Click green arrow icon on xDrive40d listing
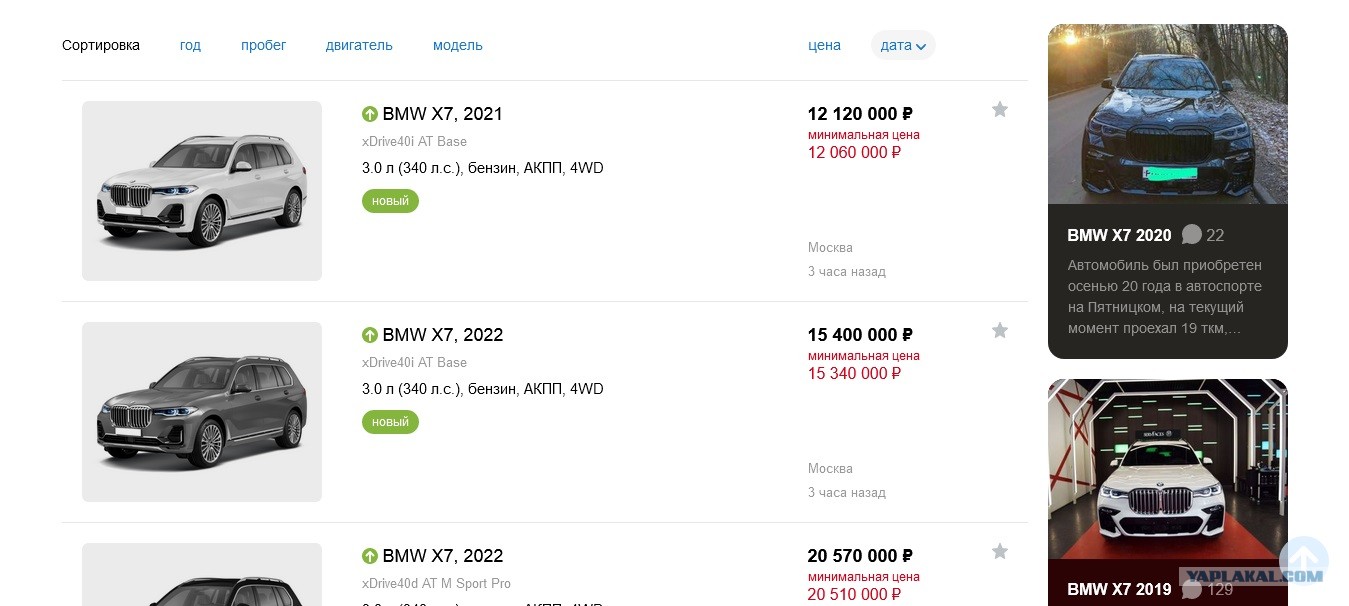The height and width of the screenshot is (606, 1349). [x=370, y=556]
